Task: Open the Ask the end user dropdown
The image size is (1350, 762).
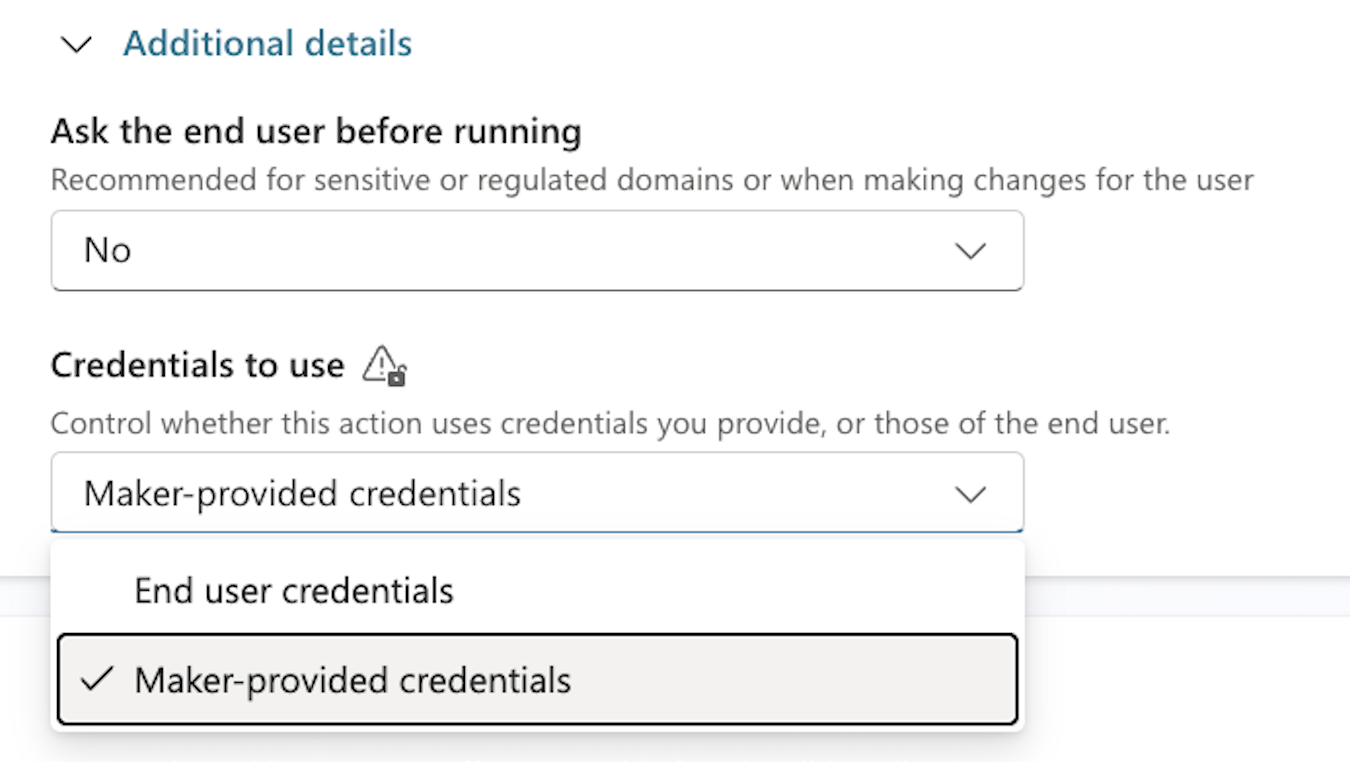Action: click(537, 250)
